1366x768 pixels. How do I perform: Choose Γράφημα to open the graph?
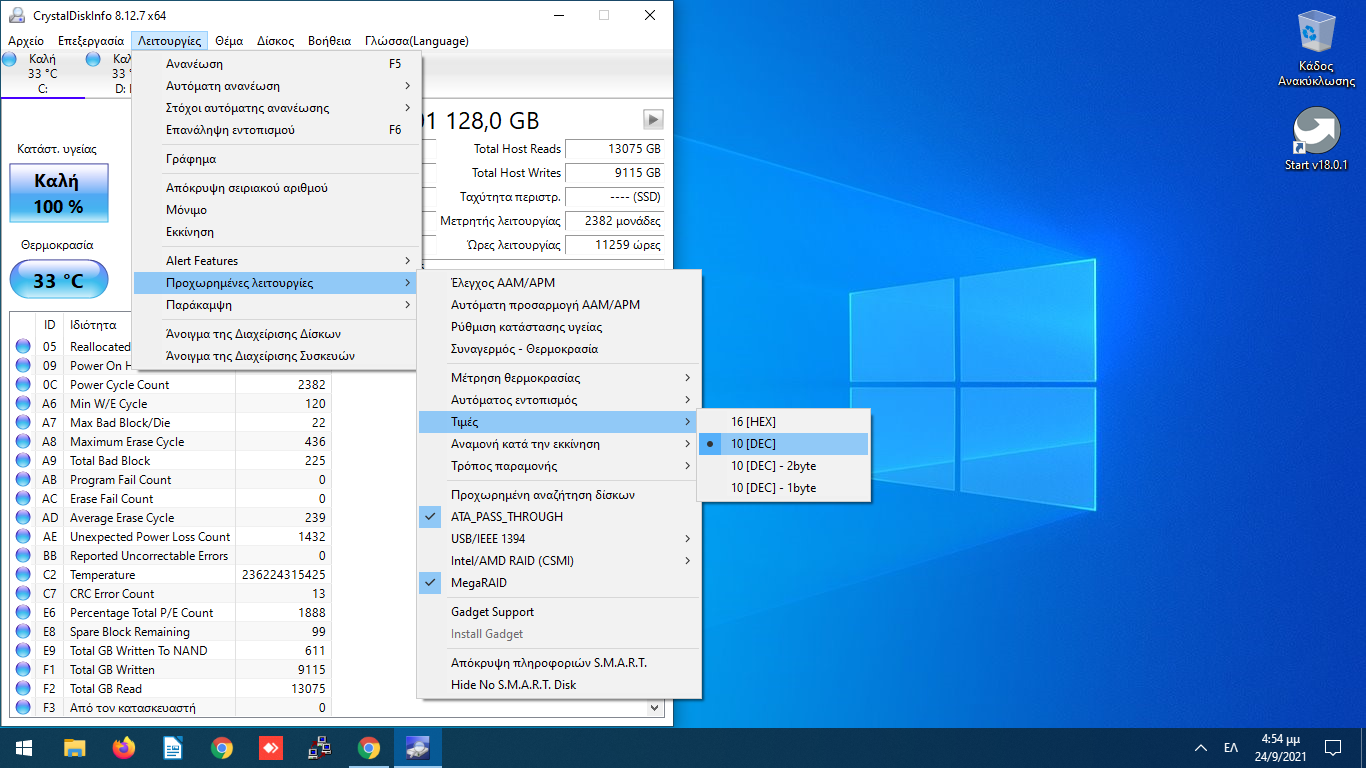tap(276, 159)
